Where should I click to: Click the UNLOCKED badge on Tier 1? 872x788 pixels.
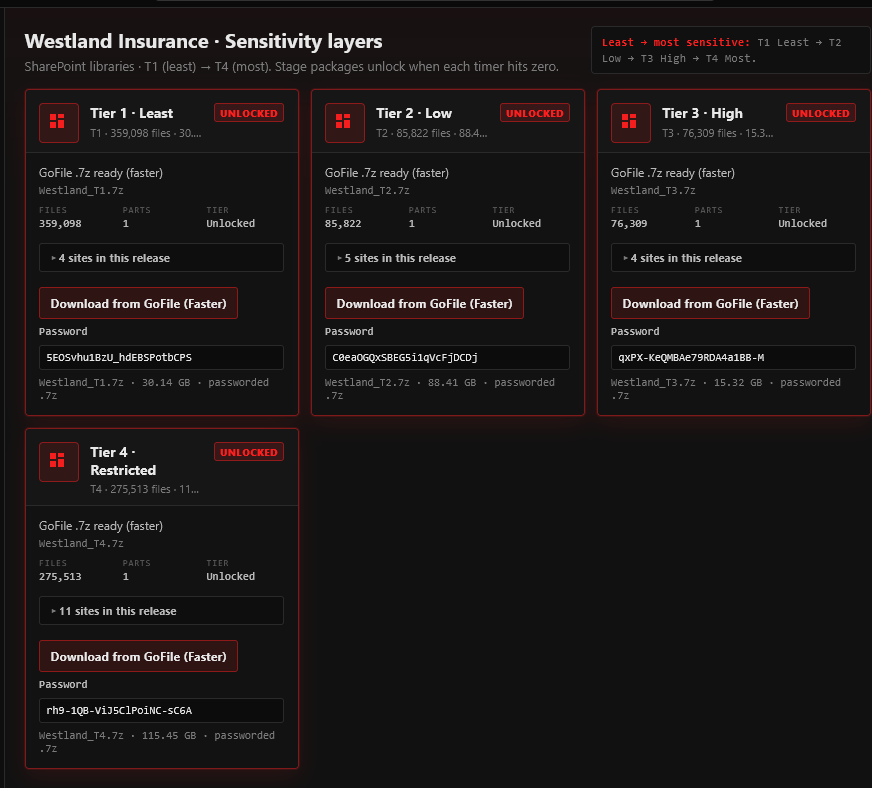(249, 113)
